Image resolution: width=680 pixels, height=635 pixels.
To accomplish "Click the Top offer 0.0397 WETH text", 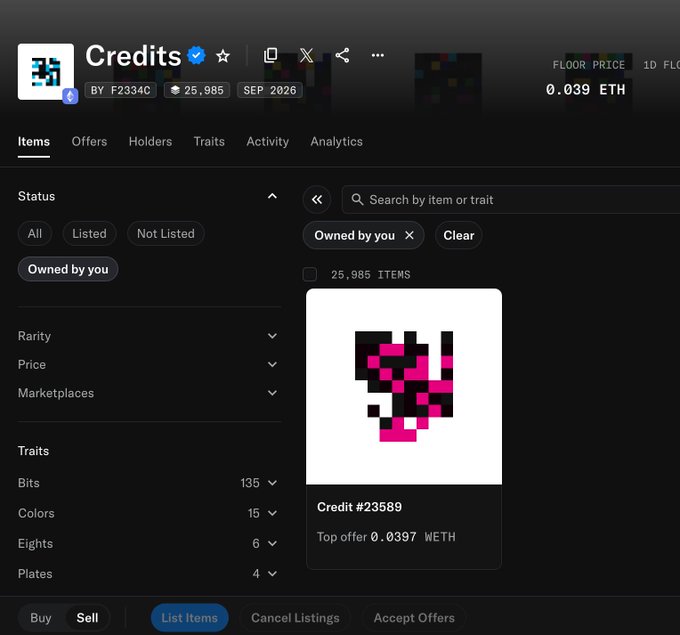I will pyautogui.click(x=386, y=537).
